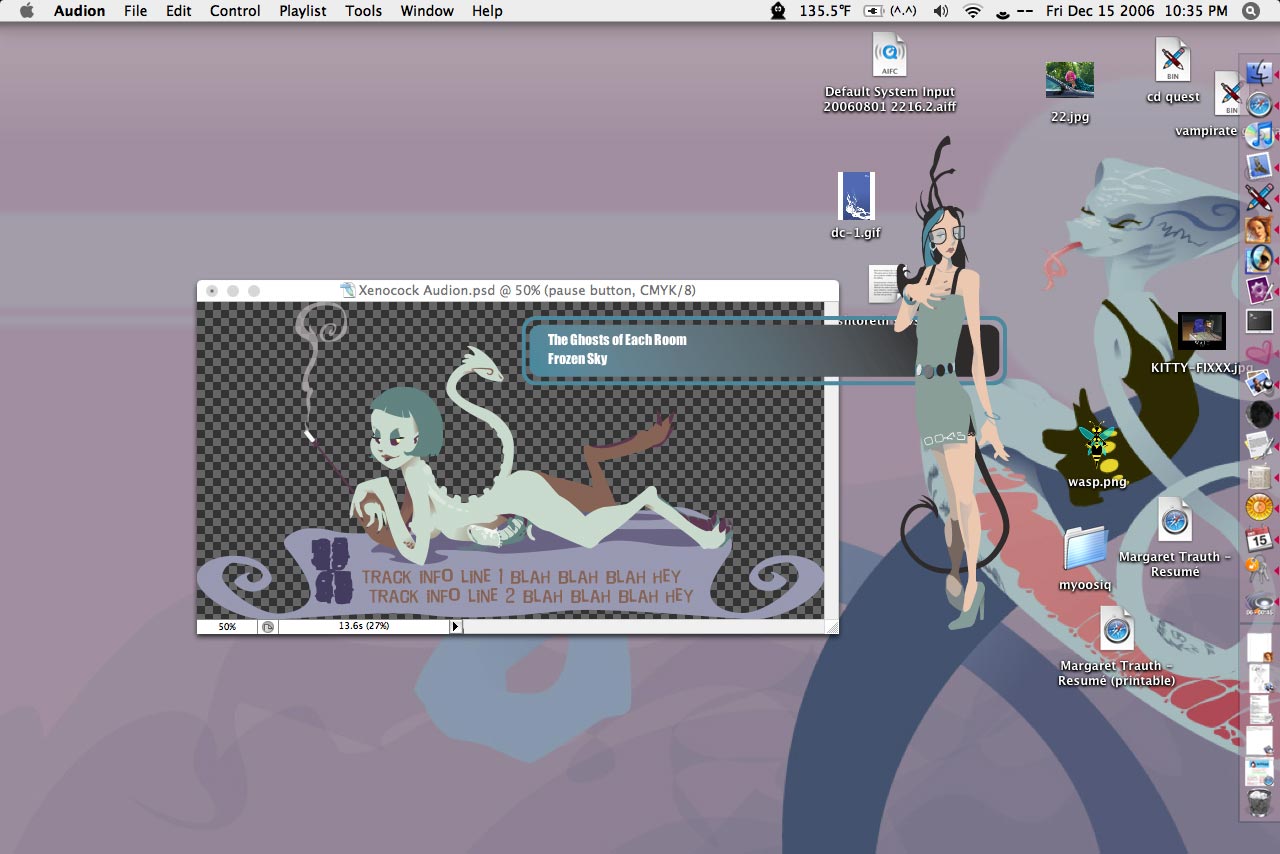Click the Spotlight search icon

pyautogui.click(x=1251, y=11)
